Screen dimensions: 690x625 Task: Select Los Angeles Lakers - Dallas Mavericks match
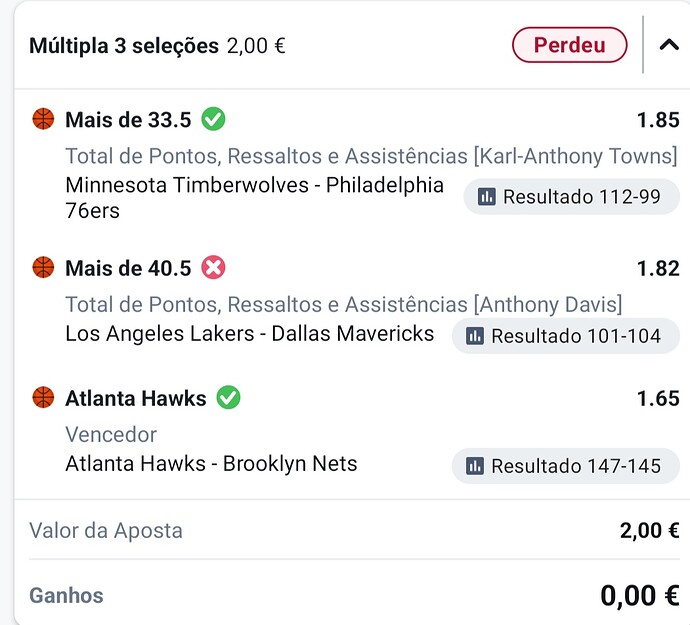point(250,334)
